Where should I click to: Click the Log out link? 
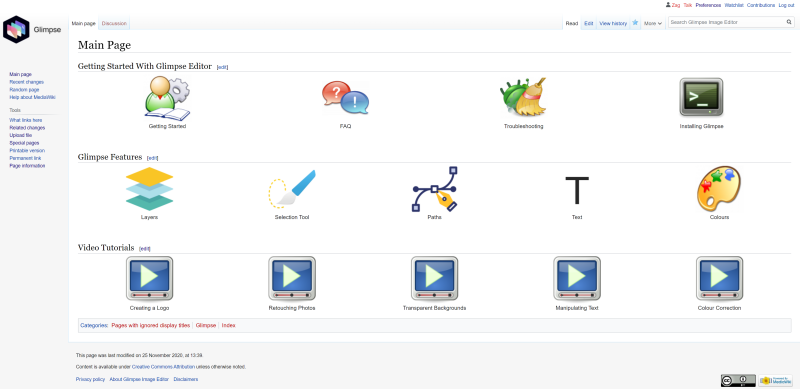[x=786, y=5]
